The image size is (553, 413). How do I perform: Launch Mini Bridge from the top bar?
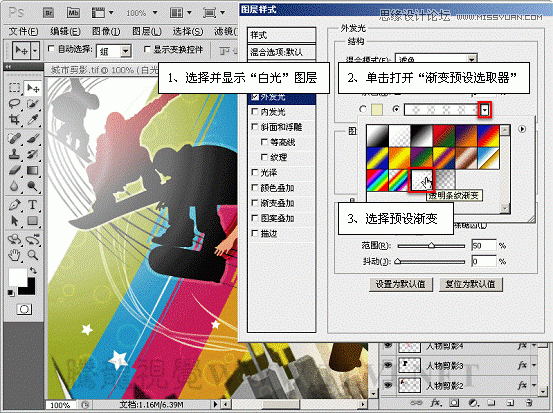pos(73,13)
